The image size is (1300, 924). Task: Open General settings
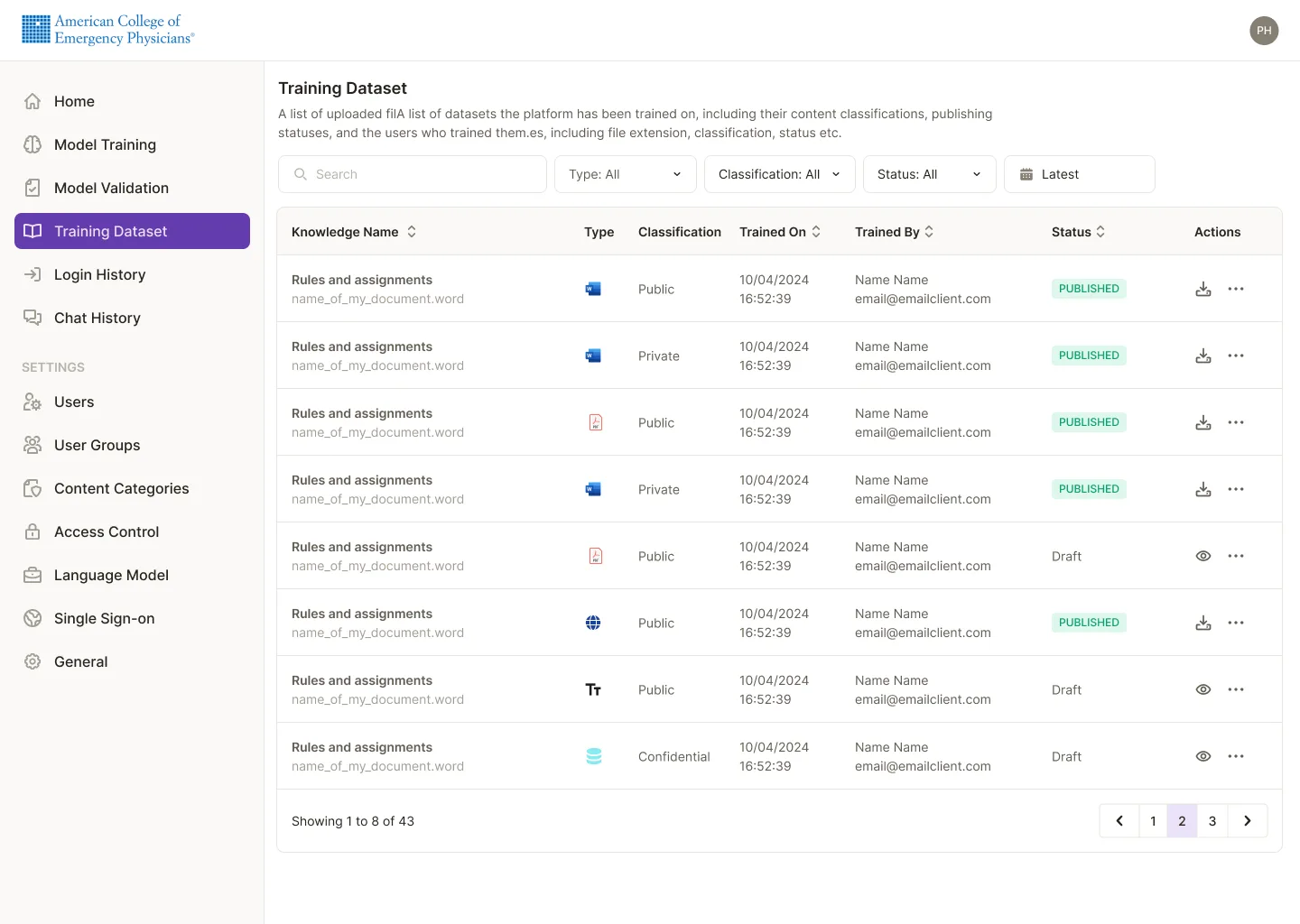[x=132, y=661]
